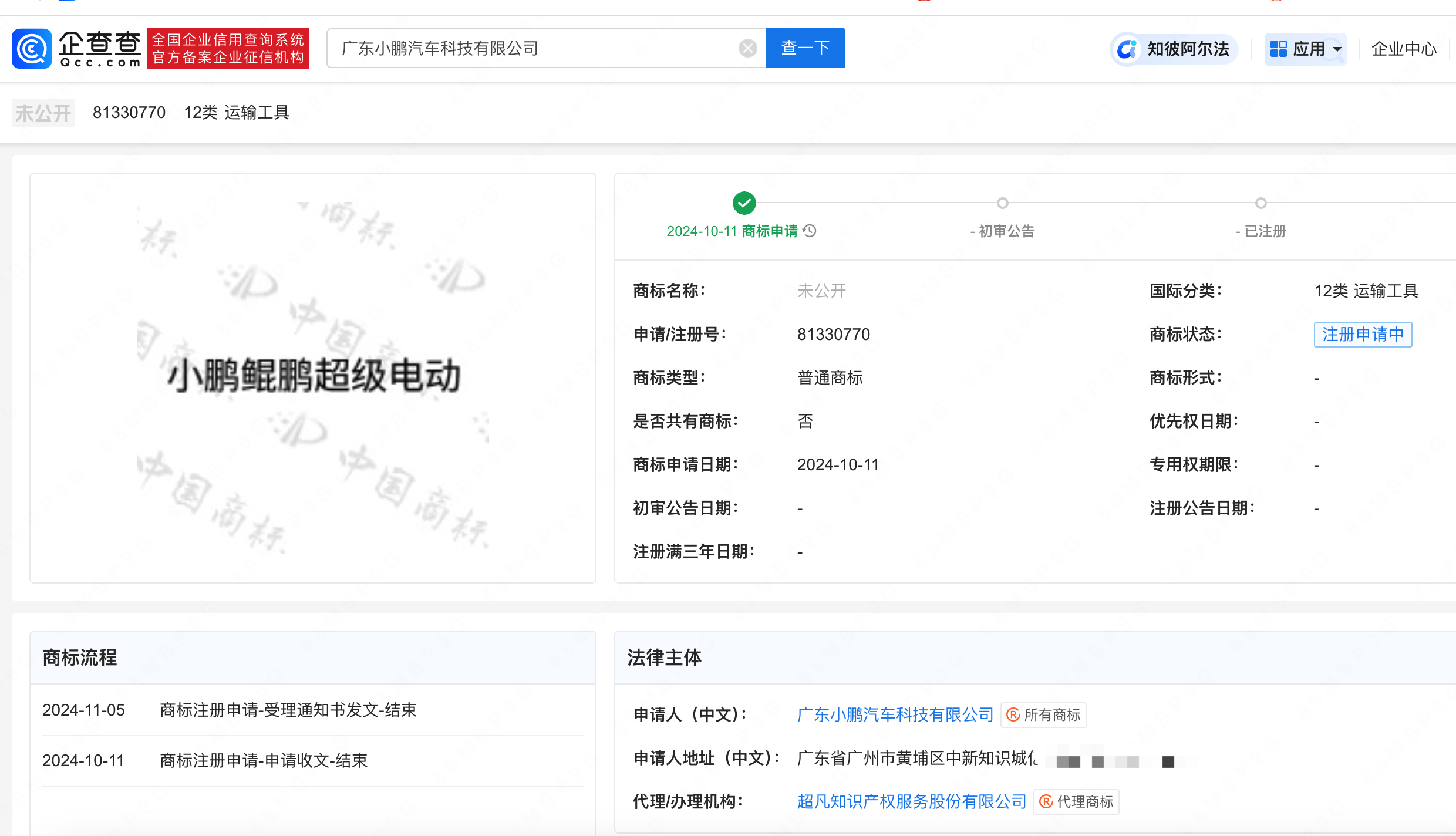Viewport: 1456px width, 836px height.
Task: Click the 查一下 search button
Action: [x=805, y=48]
